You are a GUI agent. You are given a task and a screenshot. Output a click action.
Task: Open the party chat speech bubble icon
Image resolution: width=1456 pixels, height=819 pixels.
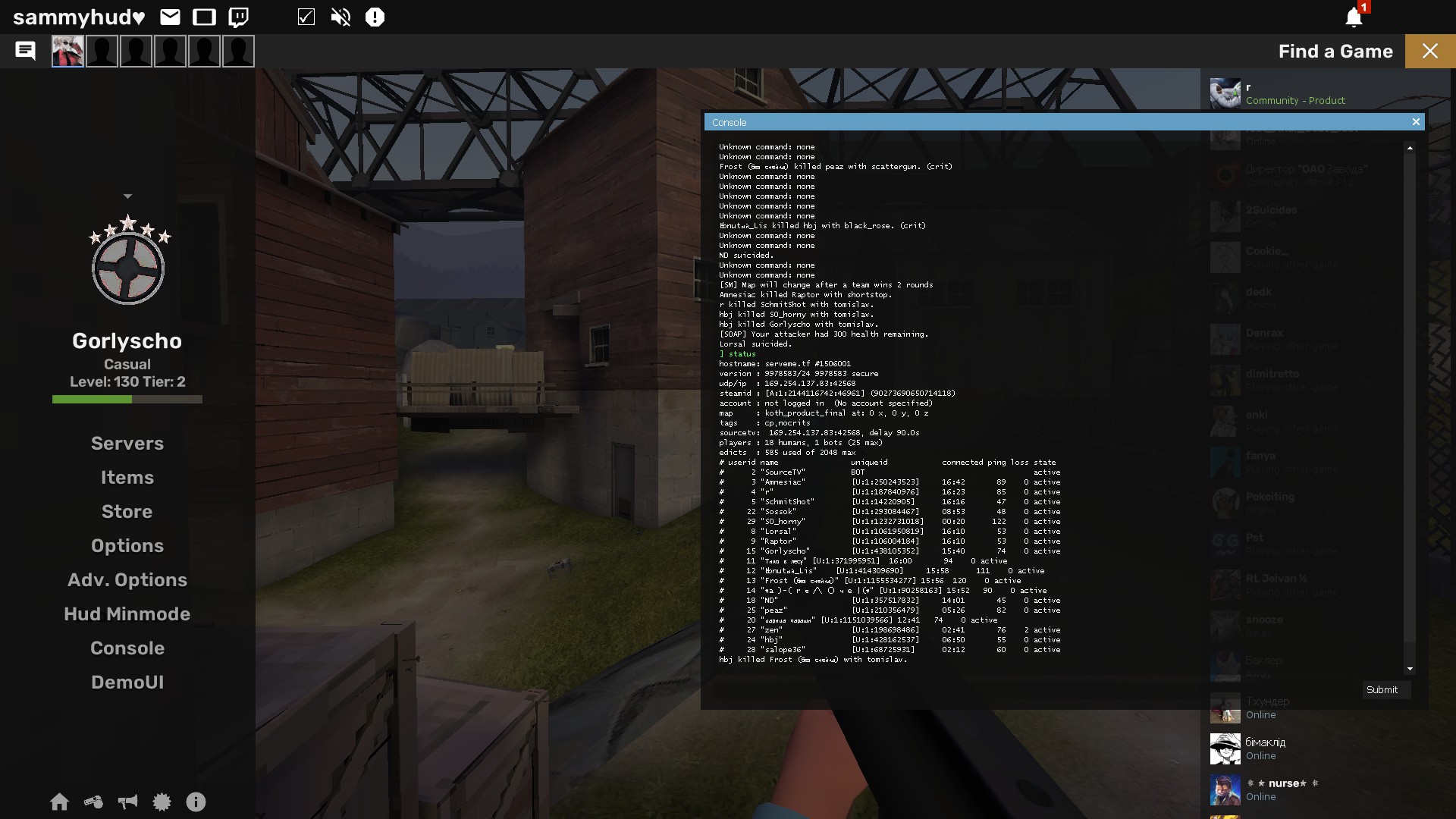[x=25, y=51]
